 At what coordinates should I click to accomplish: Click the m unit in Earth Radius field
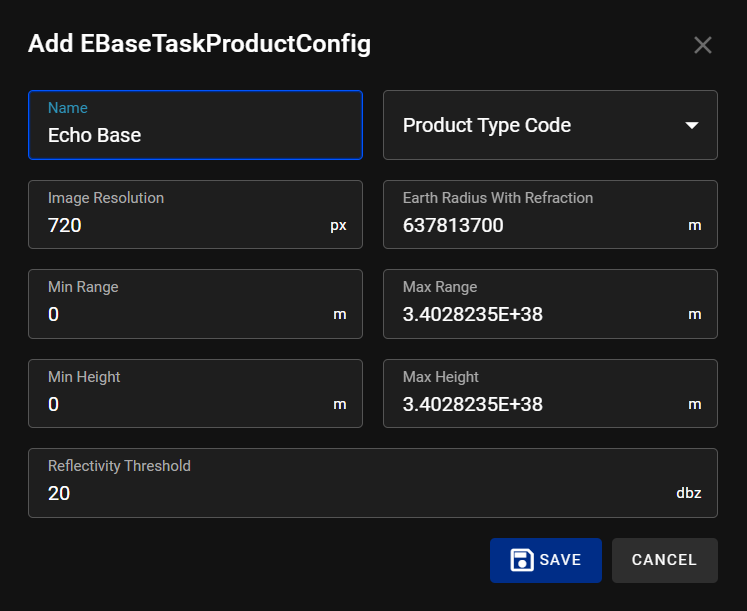point(695,225)
